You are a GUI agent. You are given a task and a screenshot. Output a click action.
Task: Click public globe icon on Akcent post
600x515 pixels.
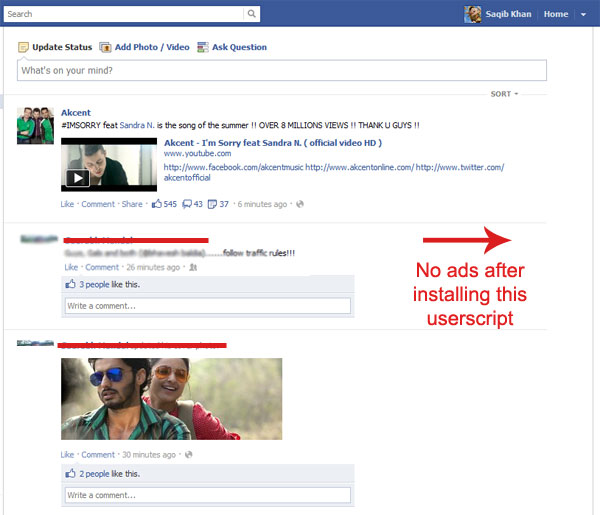tap(300, 204)
